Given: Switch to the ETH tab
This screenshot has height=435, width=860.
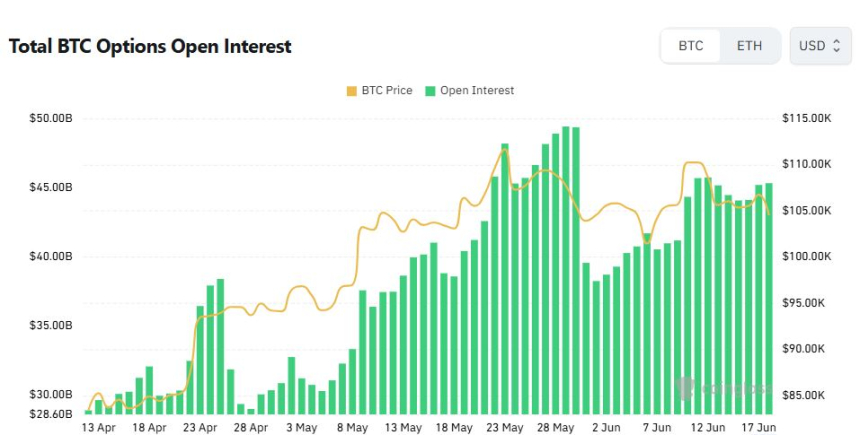Looking at the screenshot, I should 749,46.
